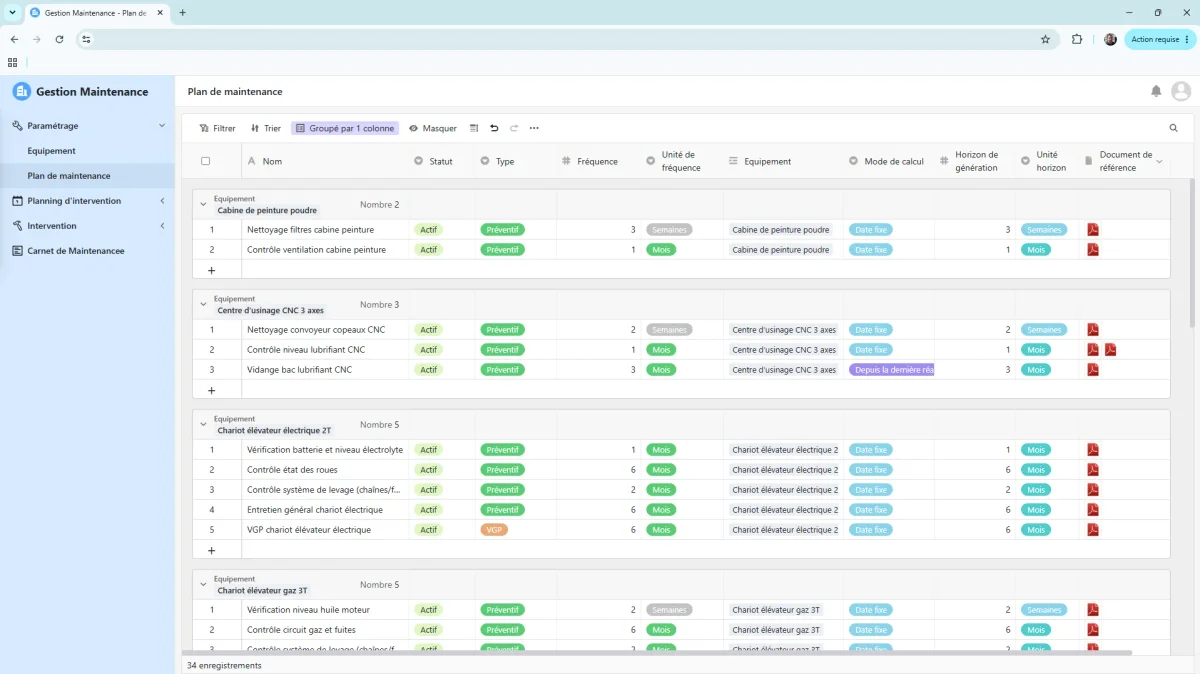Click Semaines tag of Nettoyage filtres cabine peinture
This screenshot has width=1200, height=674.
[669, 230]
